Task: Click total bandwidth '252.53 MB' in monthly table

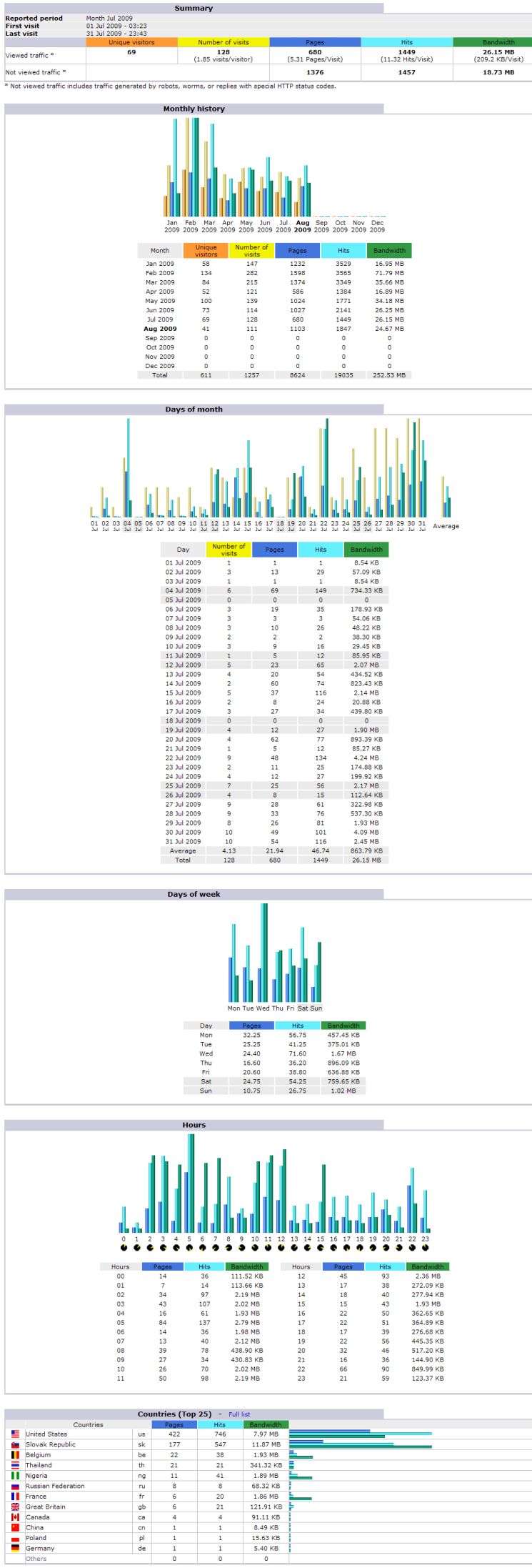Action: point(389,374)
